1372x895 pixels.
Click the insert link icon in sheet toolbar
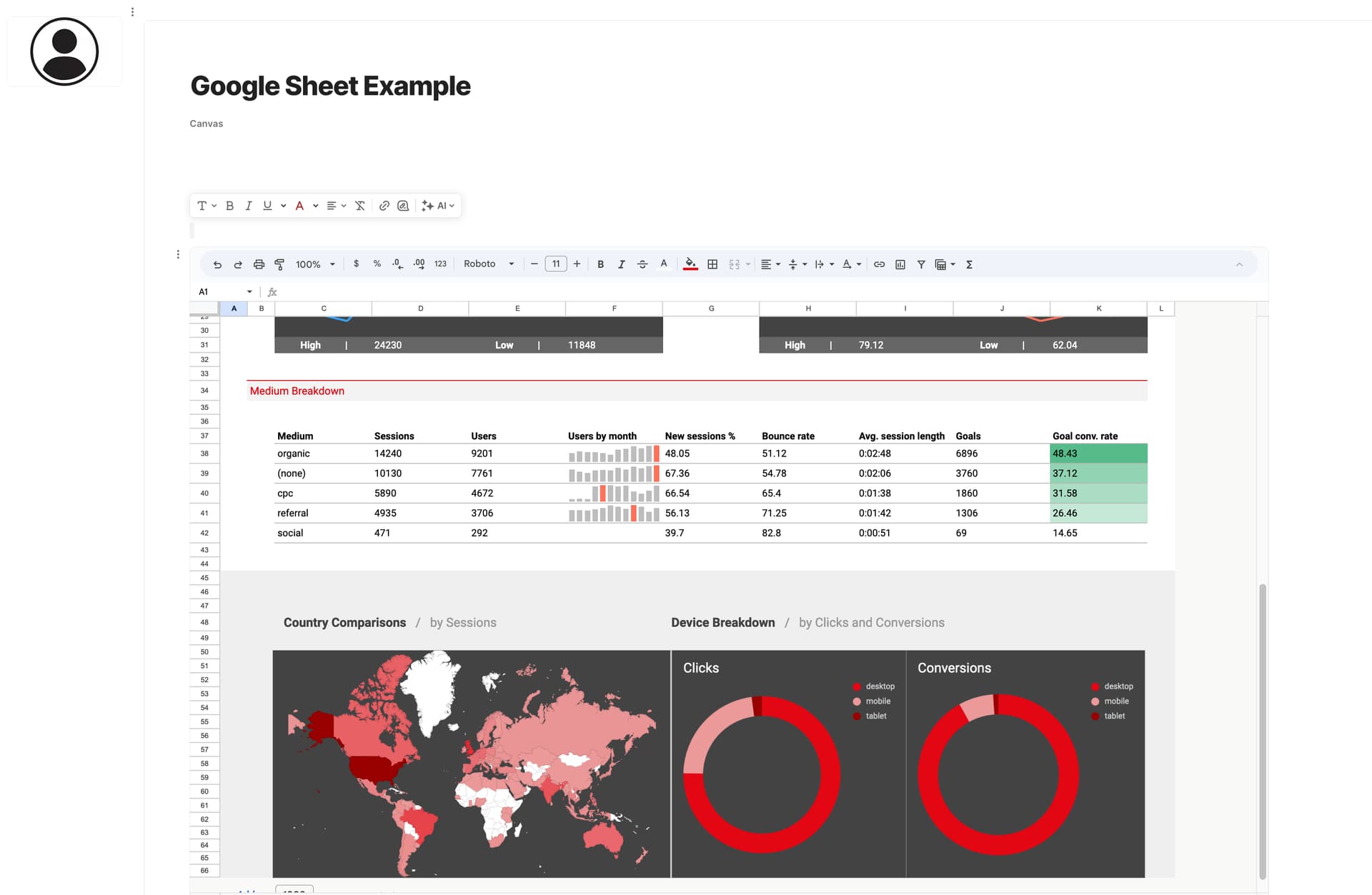879,264
